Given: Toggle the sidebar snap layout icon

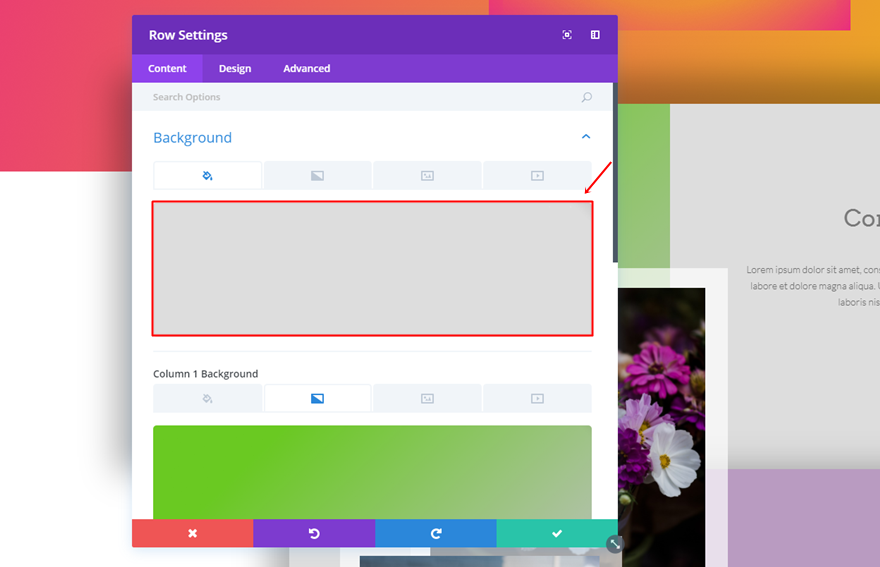Looking at the screenshot, I should tap(595, 35).
